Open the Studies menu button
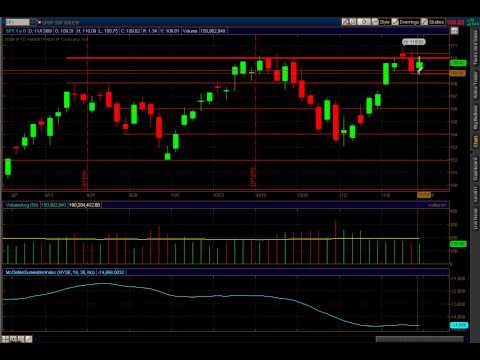The image size is (480, 360). pyautogui.click(x=433, y=22)
